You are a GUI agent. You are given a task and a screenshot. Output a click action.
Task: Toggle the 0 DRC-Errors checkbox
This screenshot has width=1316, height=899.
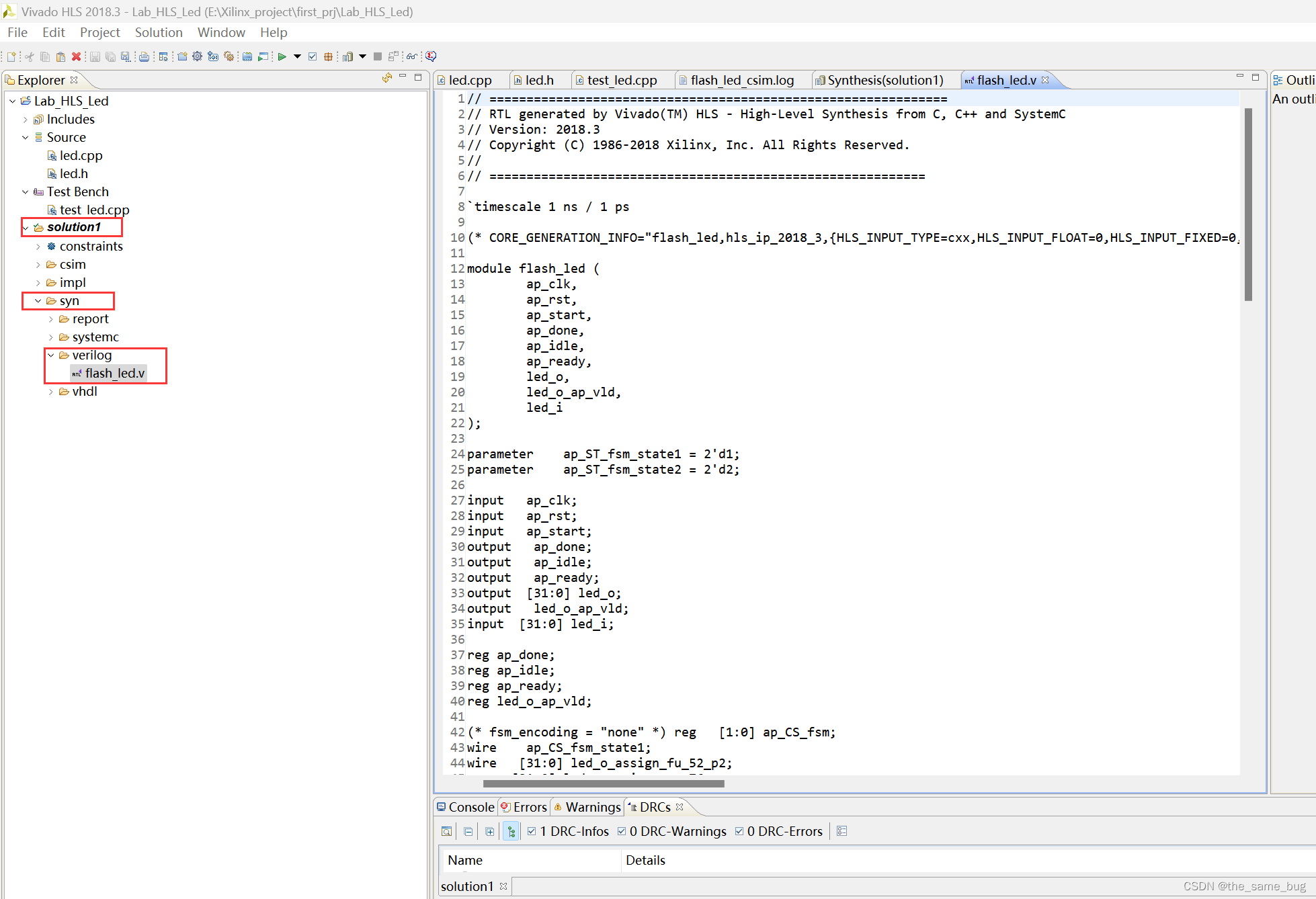pyautogui.click(x=739, y=831)
